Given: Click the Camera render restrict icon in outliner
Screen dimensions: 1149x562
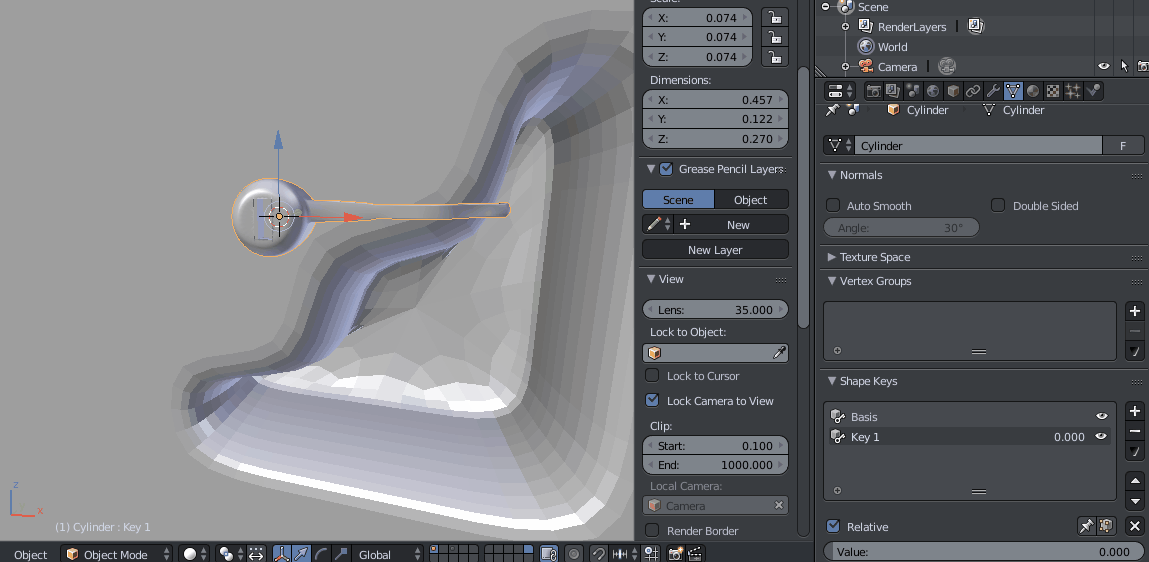Looking at the screenshot, I should click(1142, 67).
